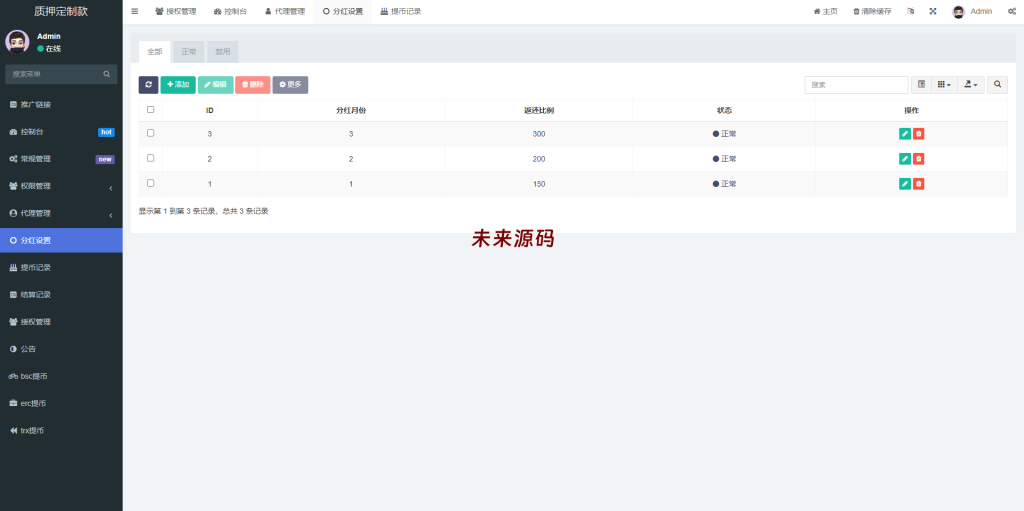Check the checkbox for row ID 1
This screenshot has width=1024, height=511.
click(x=151, y=183)
